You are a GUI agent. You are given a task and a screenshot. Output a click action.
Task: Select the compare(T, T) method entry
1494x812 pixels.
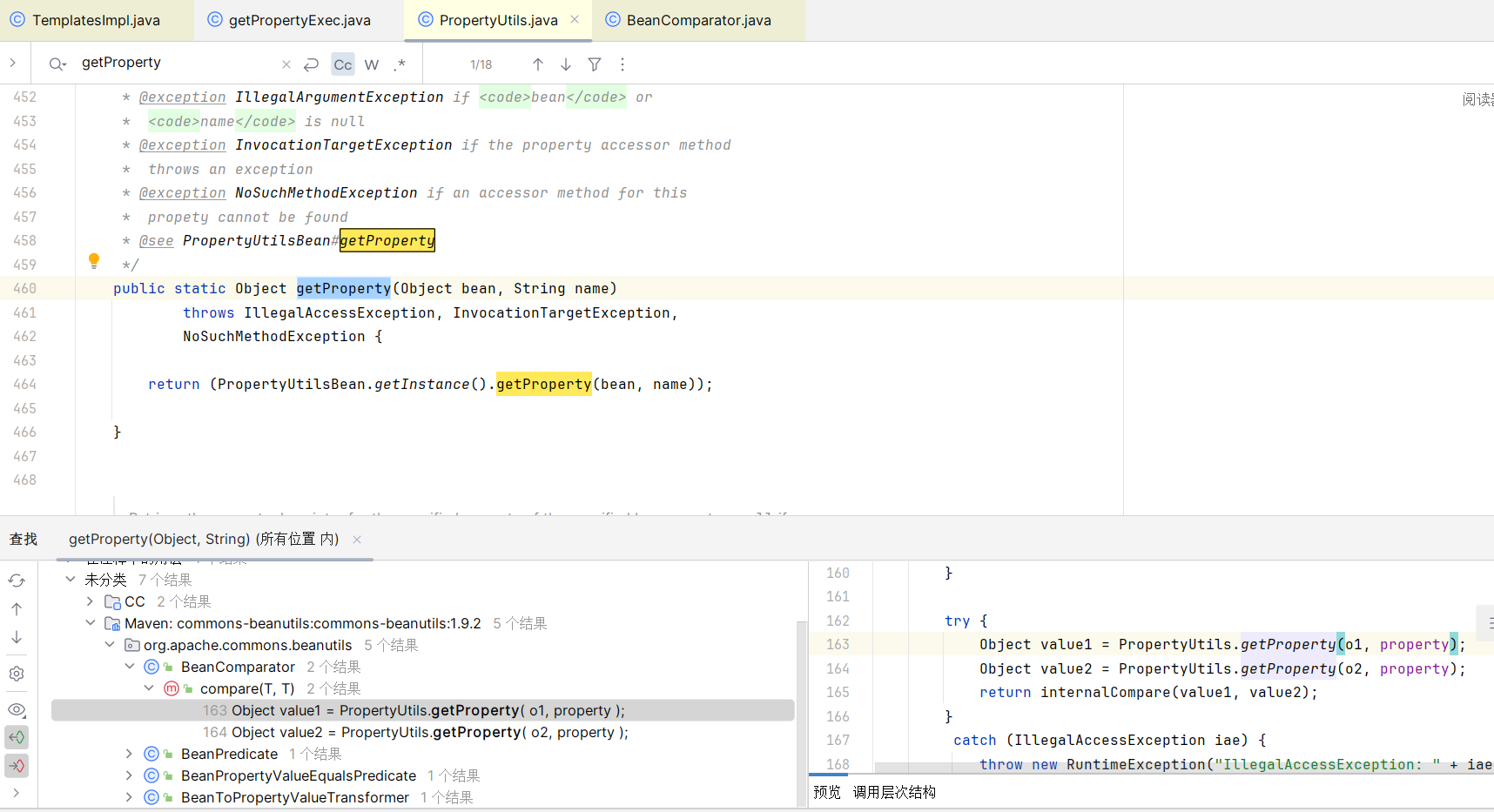click(247, 688)
